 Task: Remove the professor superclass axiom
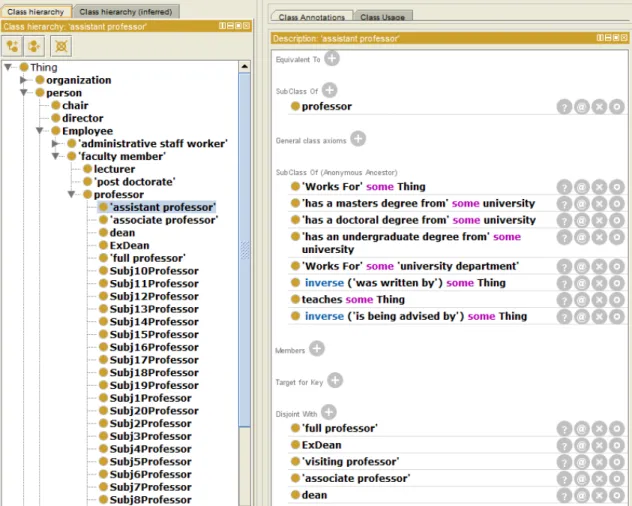599,107
